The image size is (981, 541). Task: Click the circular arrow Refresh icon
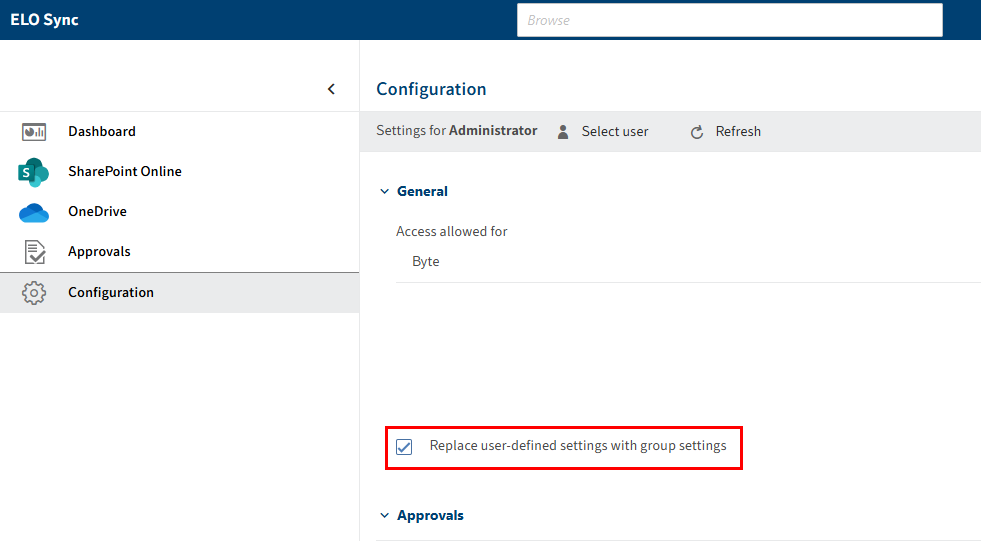click(697, 132)
